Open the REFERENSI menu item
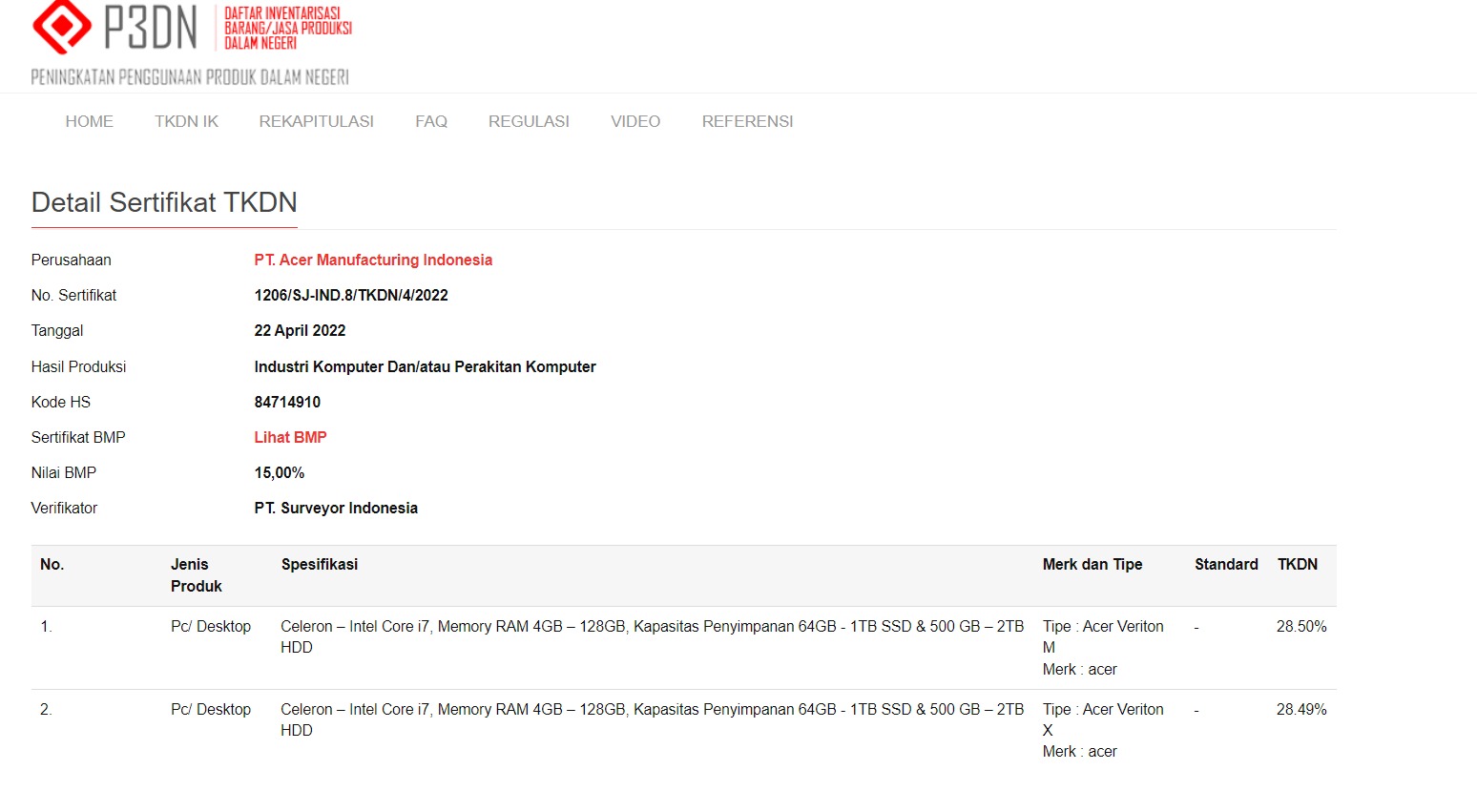The image size is (1477, 812). point(747,121)
